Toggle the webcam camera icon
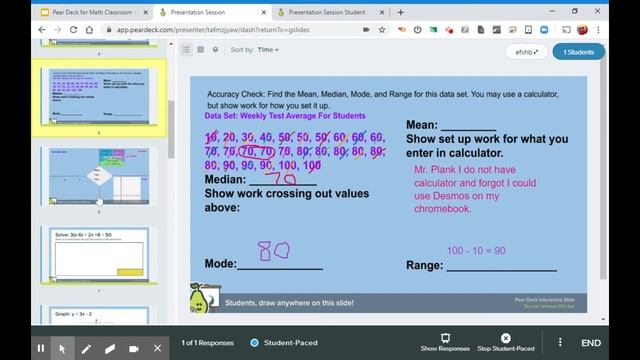 click(133, 349)
